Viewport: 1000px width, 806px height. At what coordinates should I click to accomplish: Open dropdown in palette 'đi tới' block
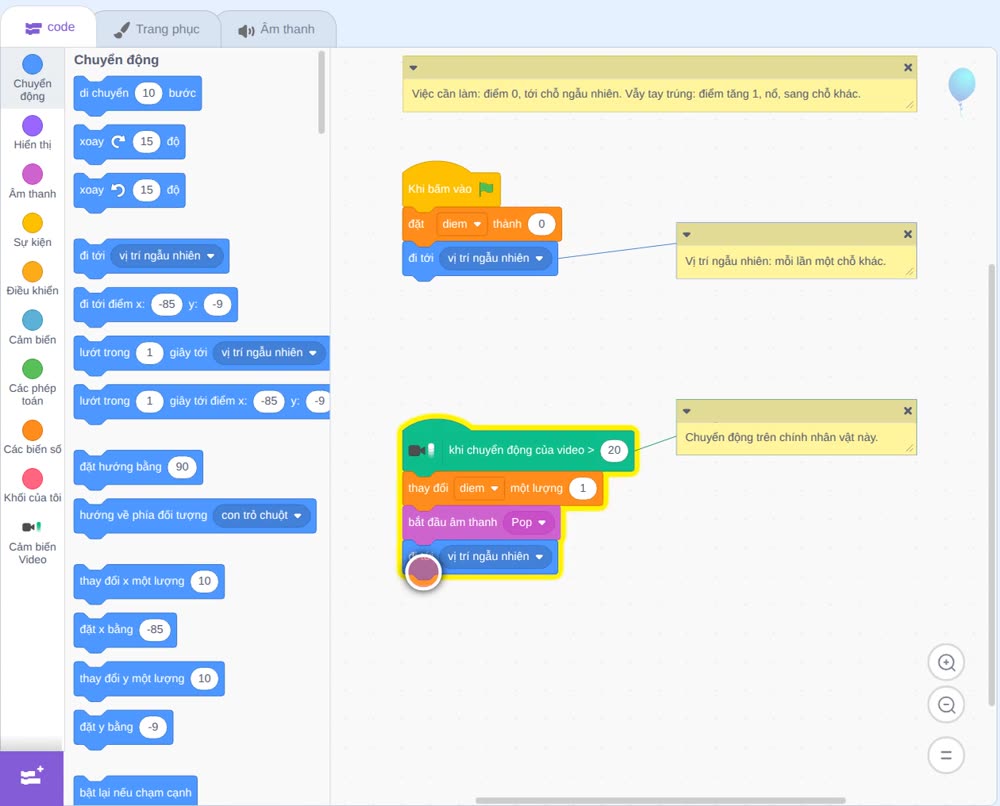point(166,256)
